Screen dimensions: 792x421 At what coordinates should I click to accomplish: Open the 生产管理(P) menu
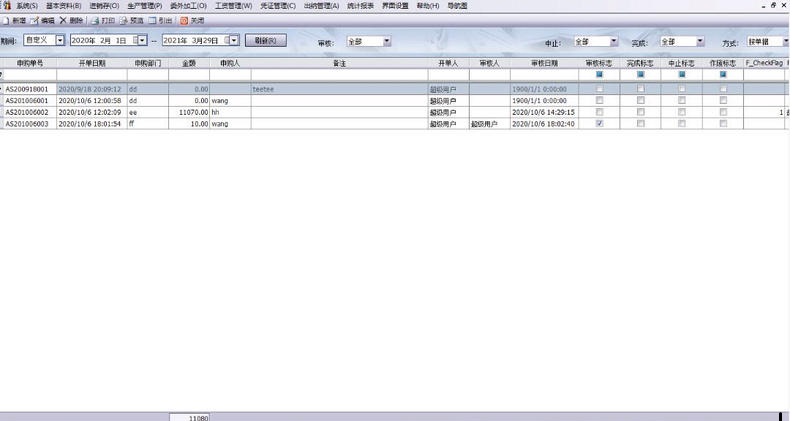[145, 6]
